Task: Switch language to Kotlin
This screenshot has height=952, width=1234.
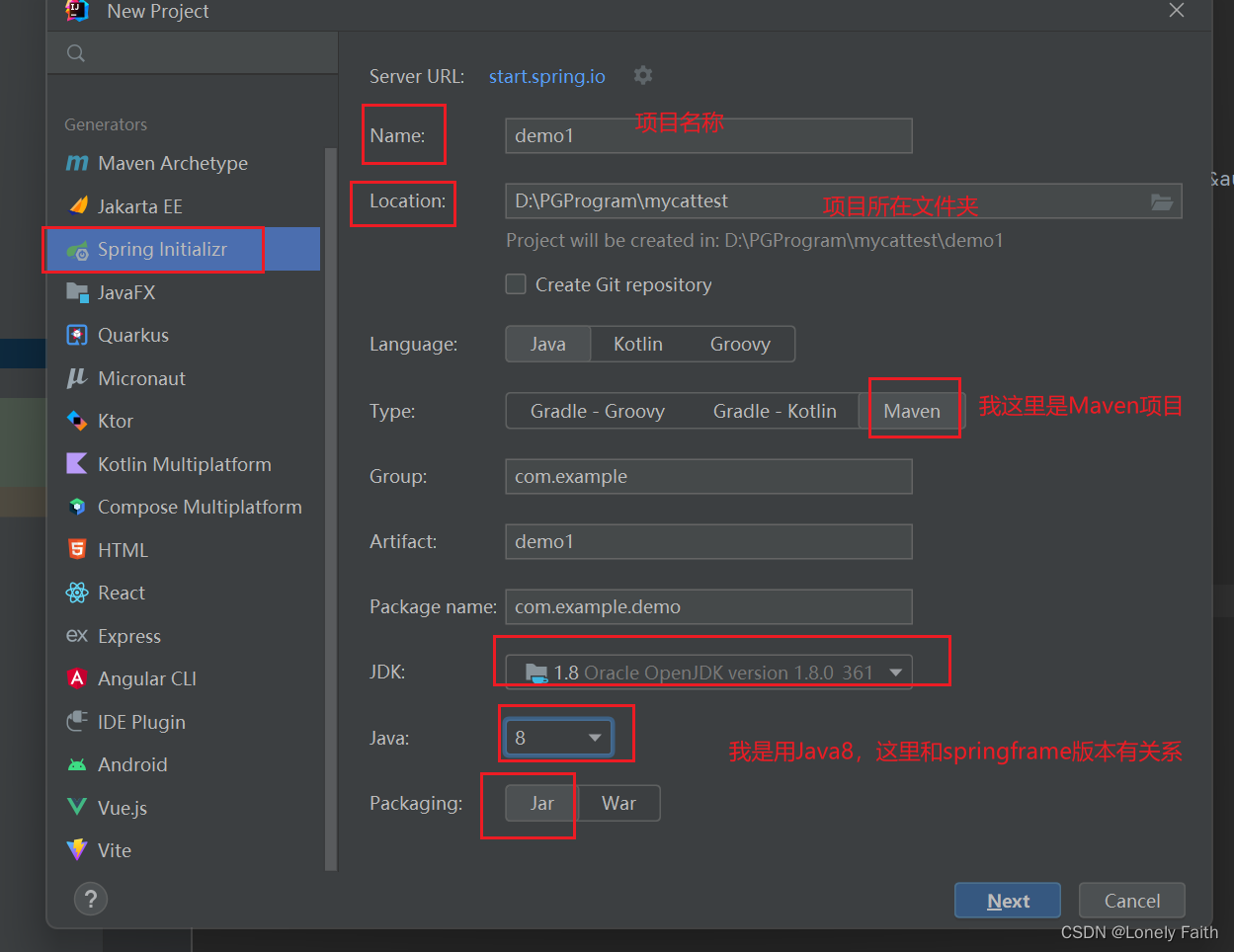Action: coord(637,344)
